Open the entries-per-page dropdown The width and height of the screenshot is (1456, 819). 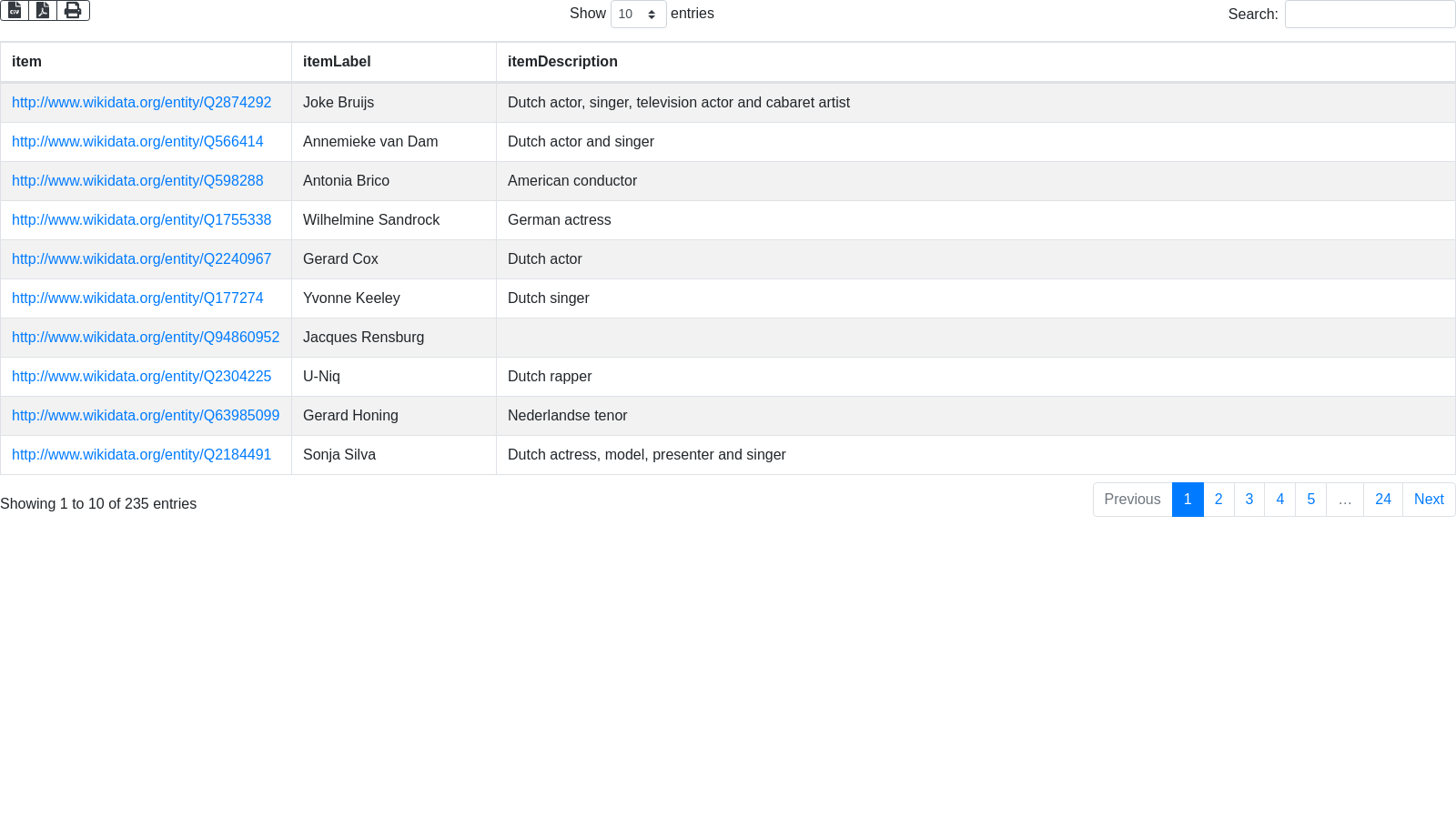pos(638,15)
